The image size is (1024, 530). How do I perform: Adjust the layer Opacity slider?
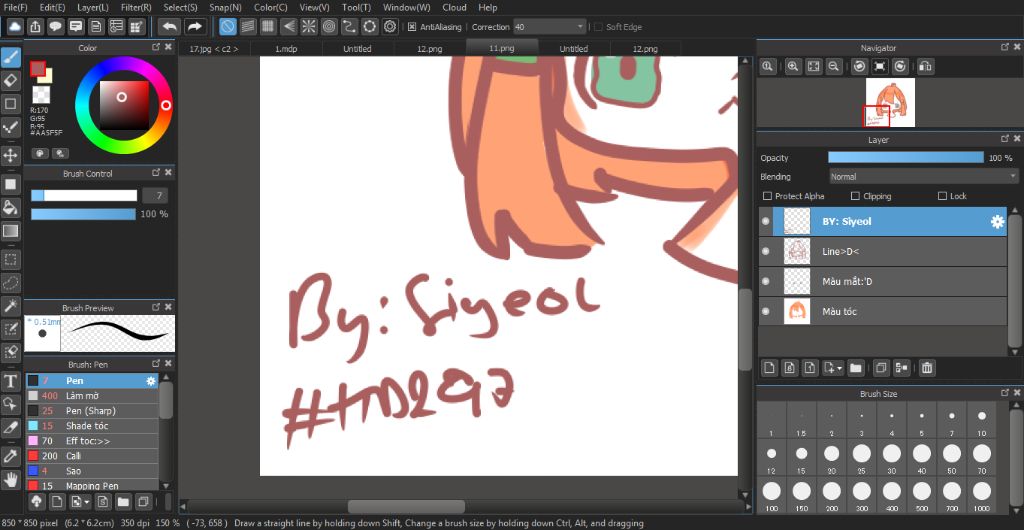tap(906, 157)
